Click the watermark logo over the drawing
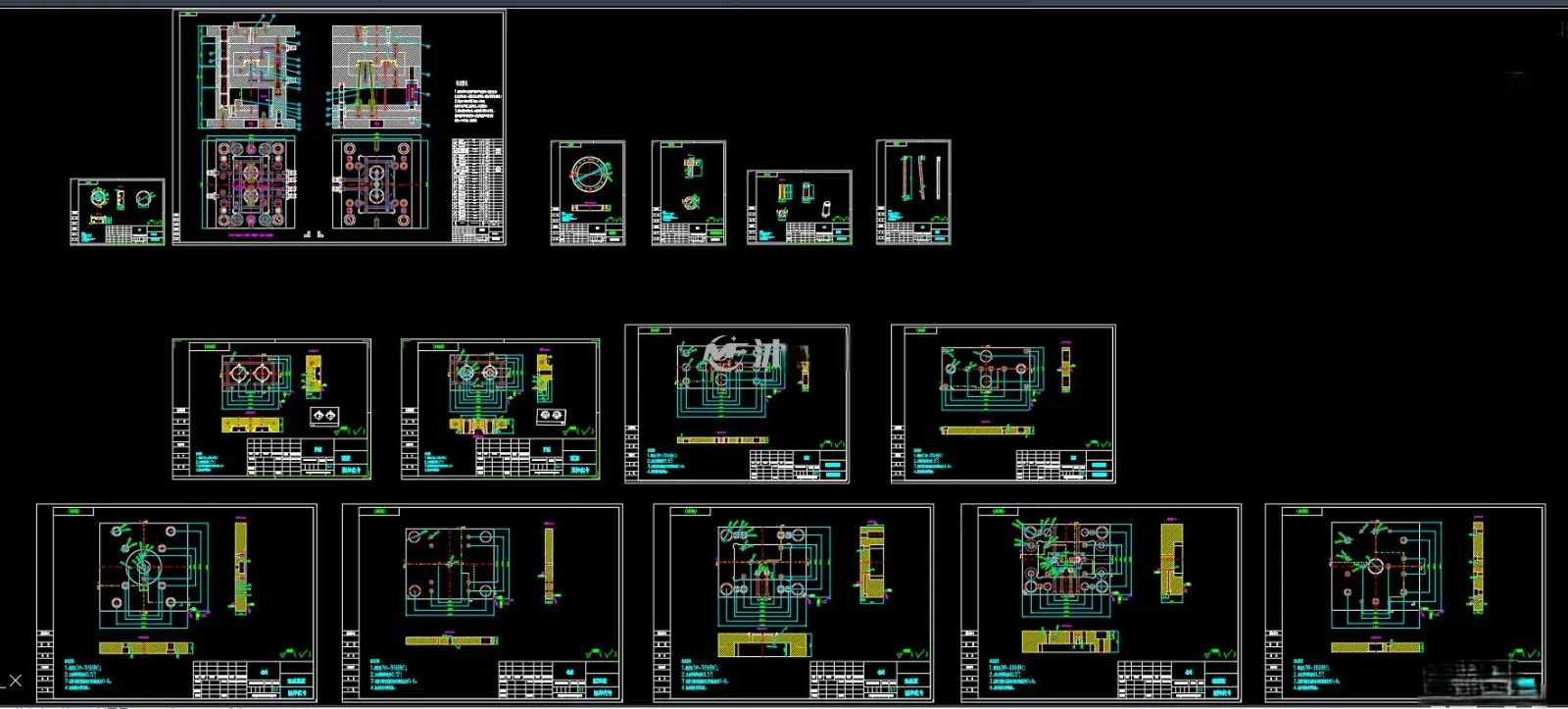The width and height of the screenshot is (1568, 709). point(745,352)
